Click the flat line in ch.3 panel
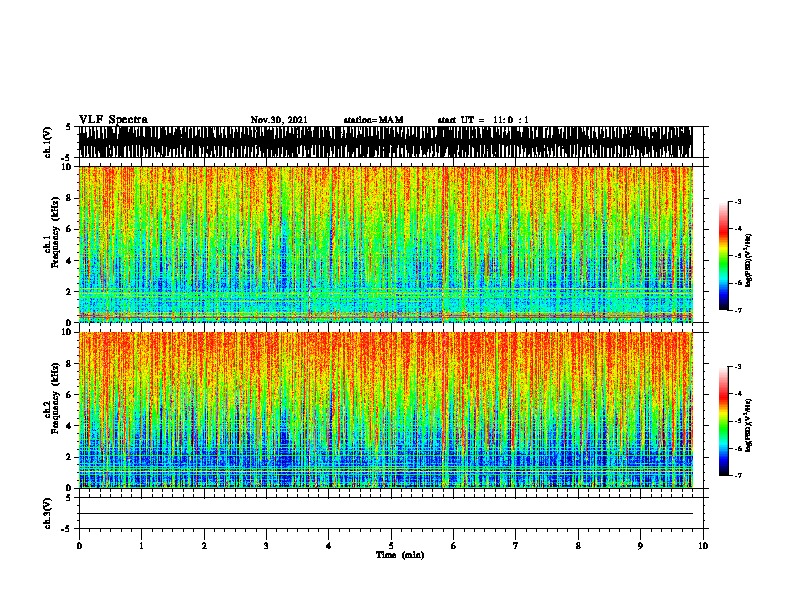The height and width of the screenshot is (612, 792). 385,514
